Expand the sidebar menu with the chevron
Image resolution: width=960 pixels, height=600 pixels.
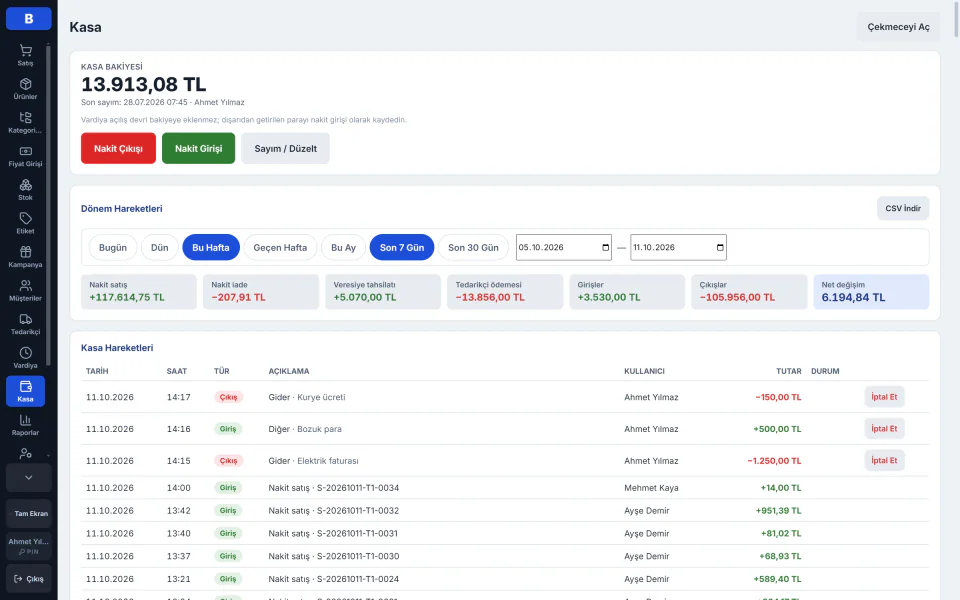click(x=29, y=478)
